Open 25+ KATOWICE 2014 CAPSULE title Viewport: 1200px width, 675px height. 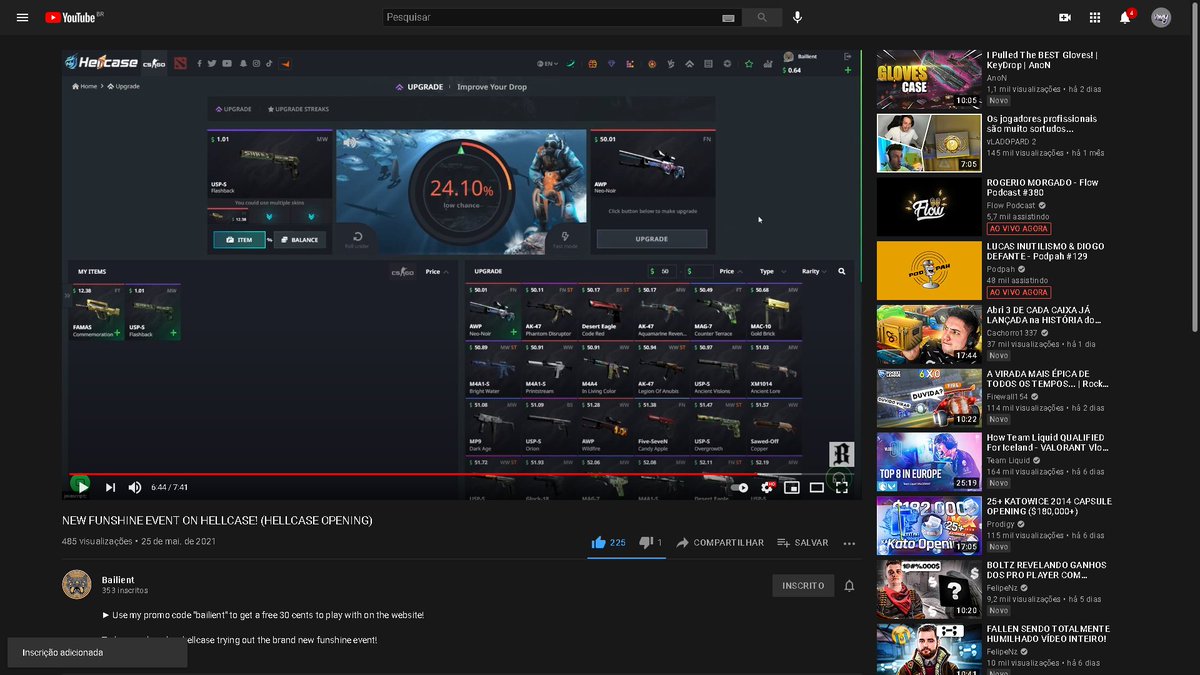click(1049, 507)
